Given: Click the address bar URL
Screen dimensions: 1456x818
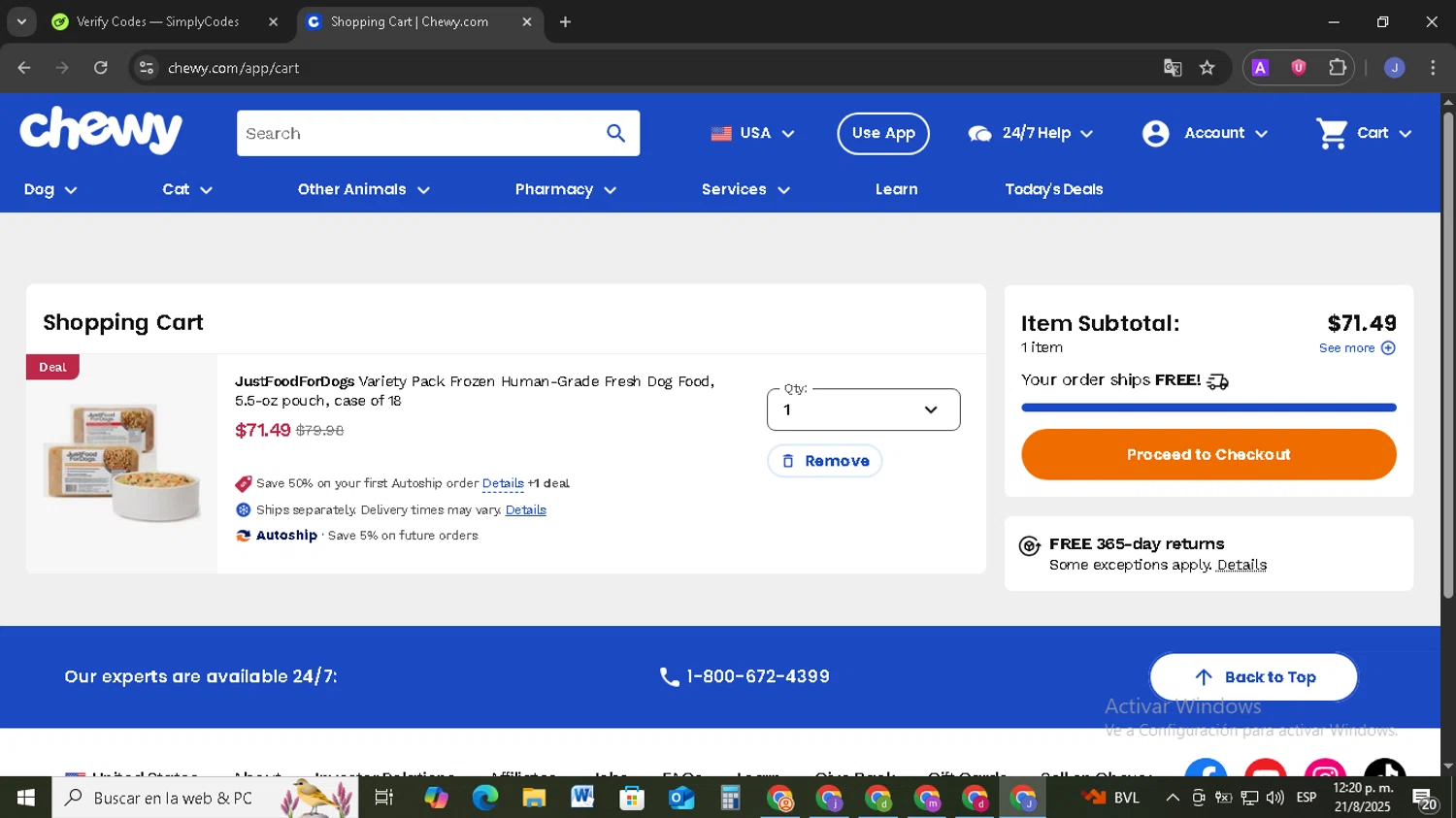Looking at the screenshot, I should [x=234, y=68].
